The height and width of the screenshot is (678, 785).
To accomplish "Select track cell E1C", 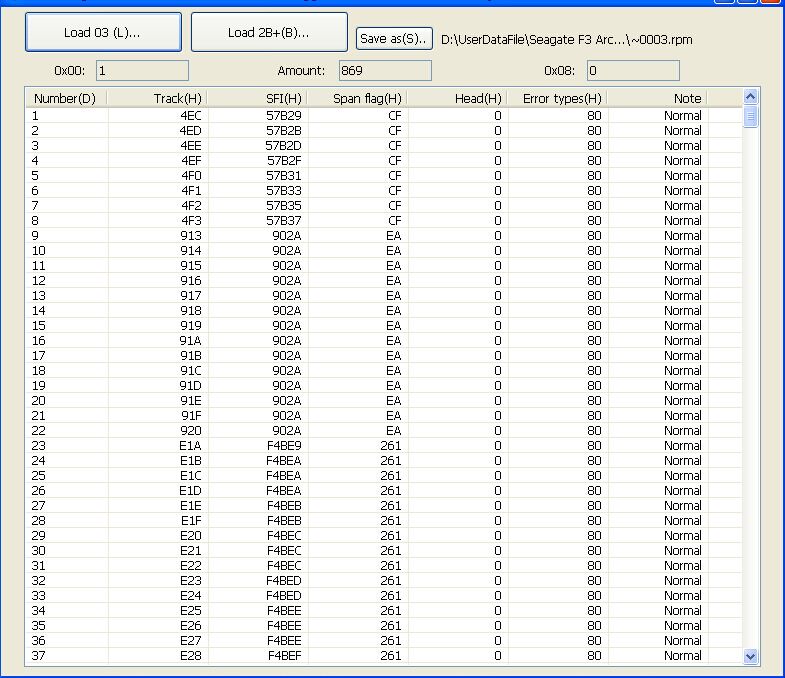I will [x=190, y=476].
